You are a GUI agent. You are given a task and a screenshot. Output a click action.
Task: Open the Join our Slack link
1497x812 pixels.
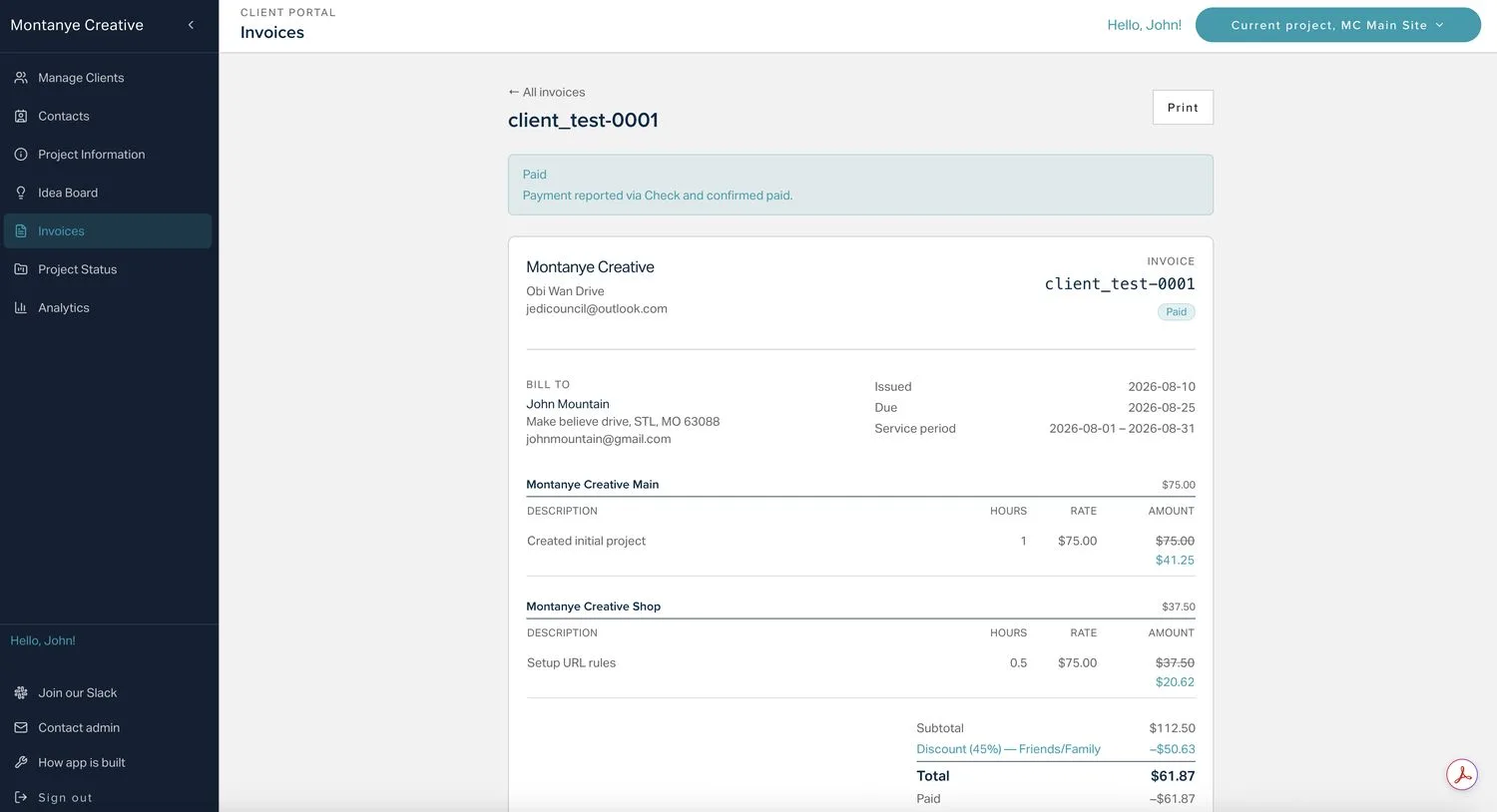77,692
